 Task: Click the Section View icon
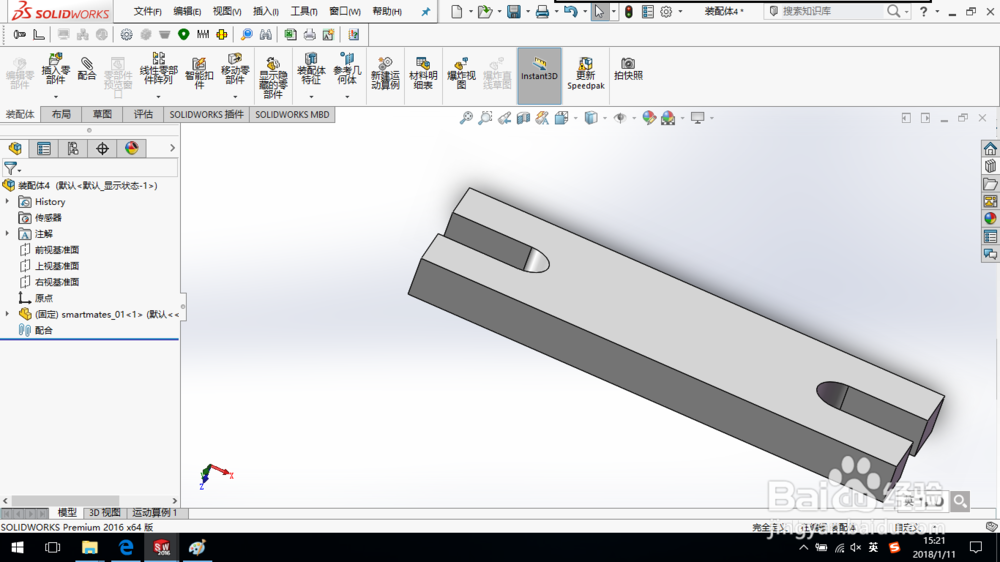523,118
